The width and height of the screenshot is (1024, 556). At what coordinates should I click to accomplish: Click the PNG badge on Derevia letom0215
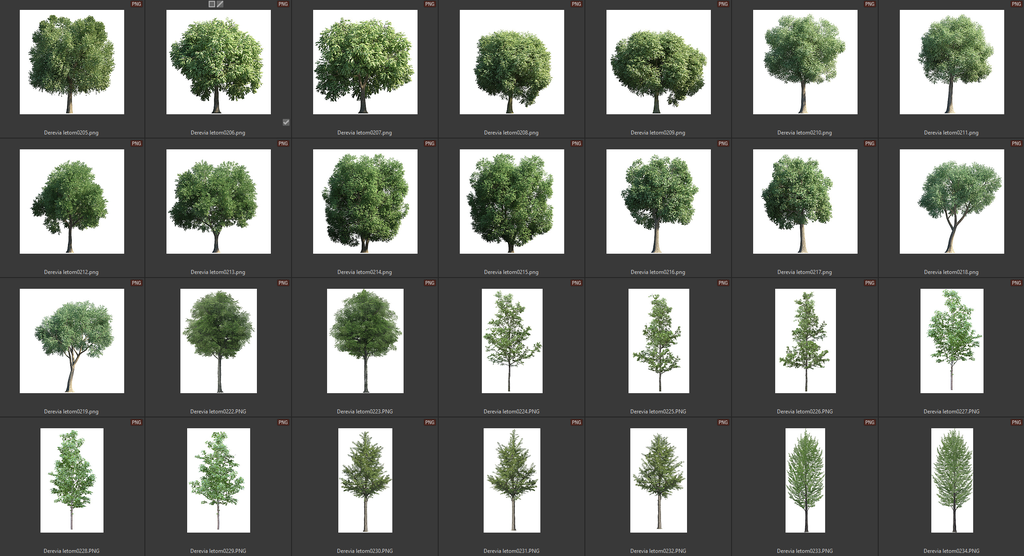(576, 144)
